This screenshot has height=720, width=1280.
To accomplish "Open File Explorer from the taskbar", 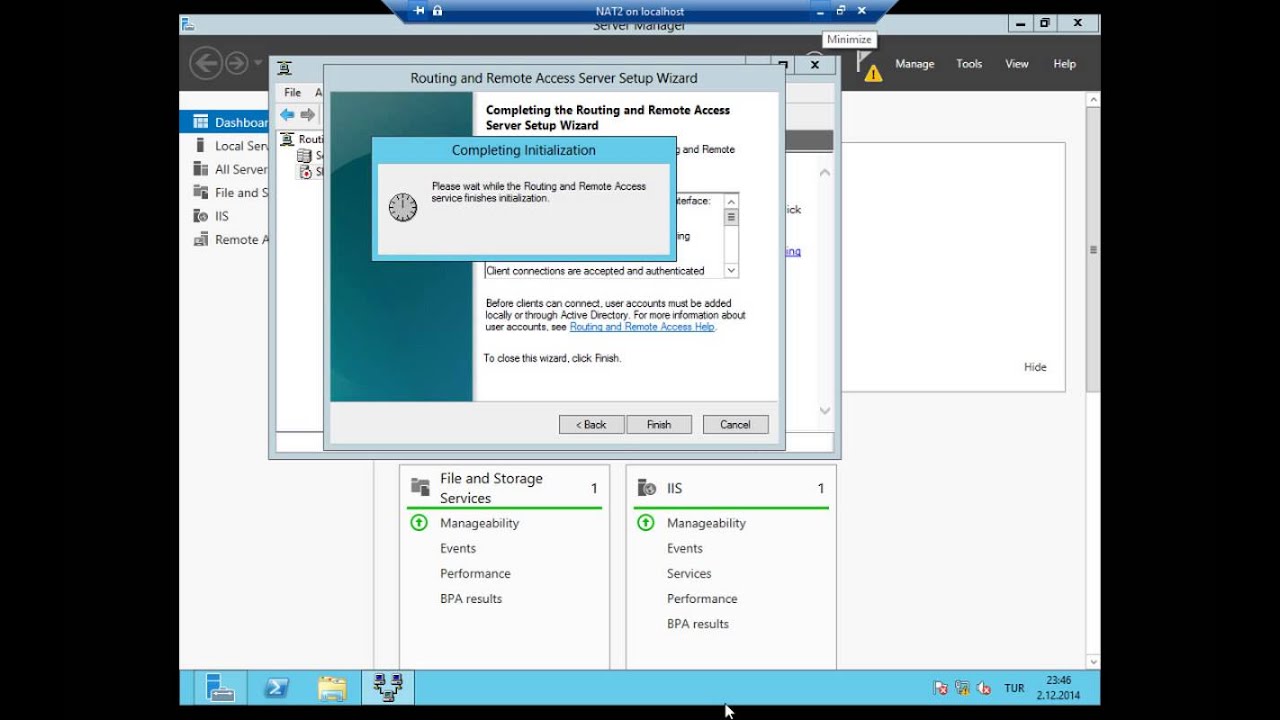I will [332, 687].
